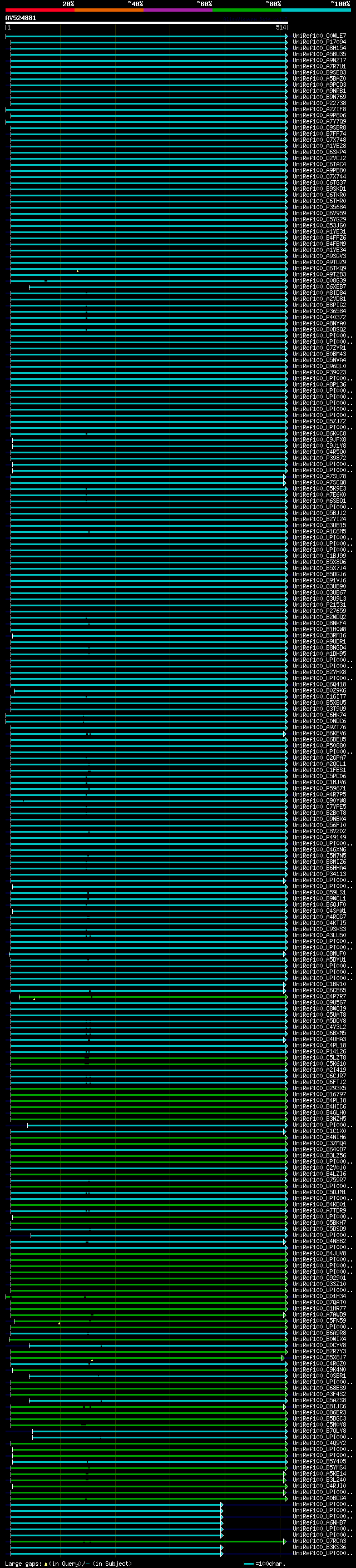Click the white query sequence bar

click(x=147, y=22)
